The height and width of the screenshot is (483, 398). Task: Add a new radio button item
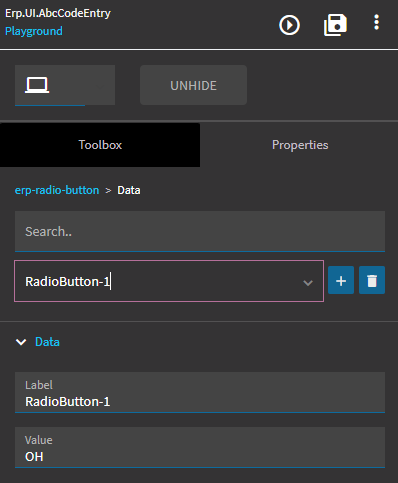click(x=341, y=280)
